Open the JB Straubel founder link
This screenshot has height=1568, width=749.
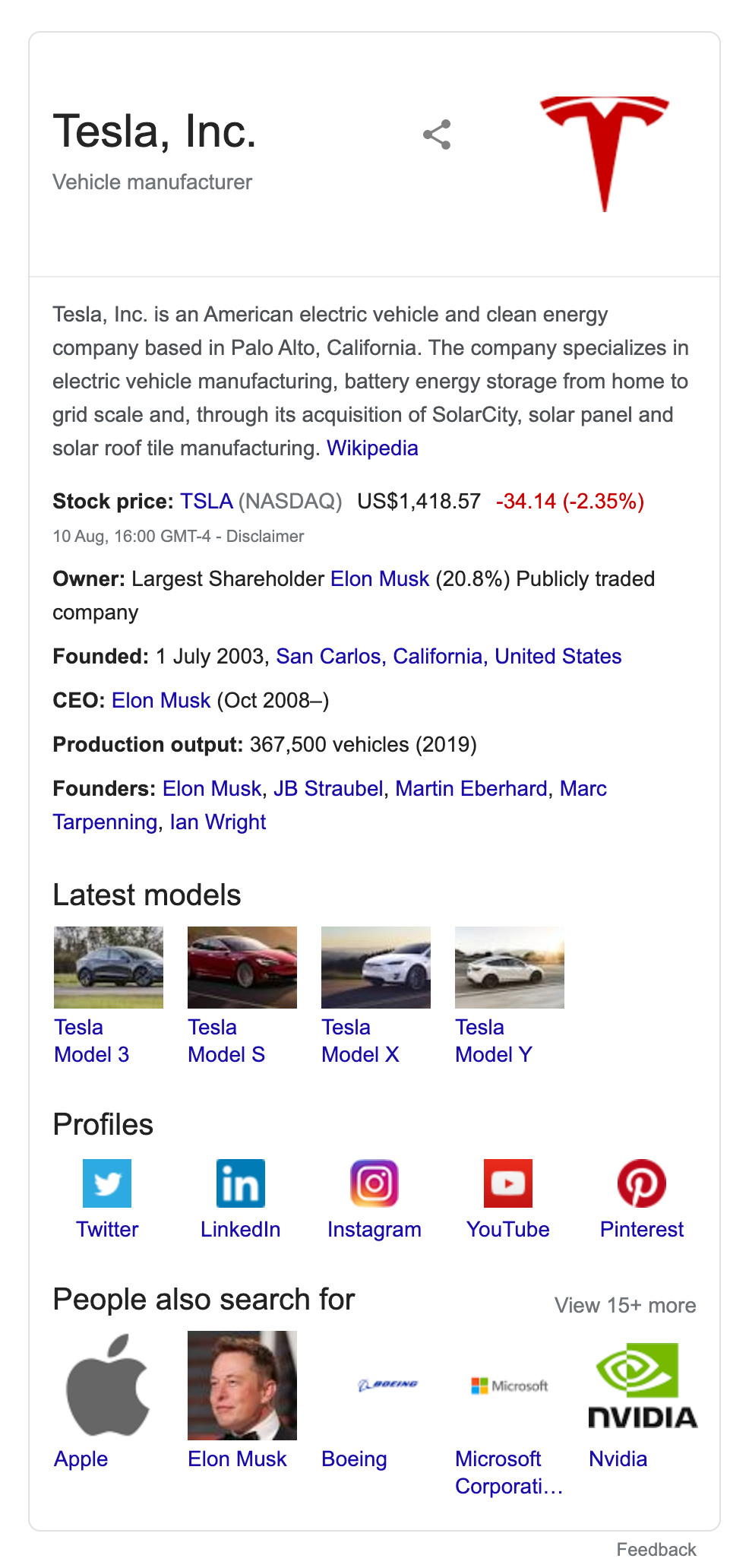(x=328, y=789)
